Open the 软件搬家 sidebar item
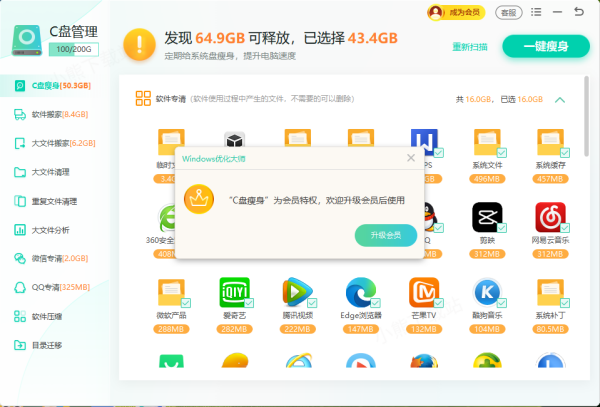600x407 pixels. tap(53, 114)
